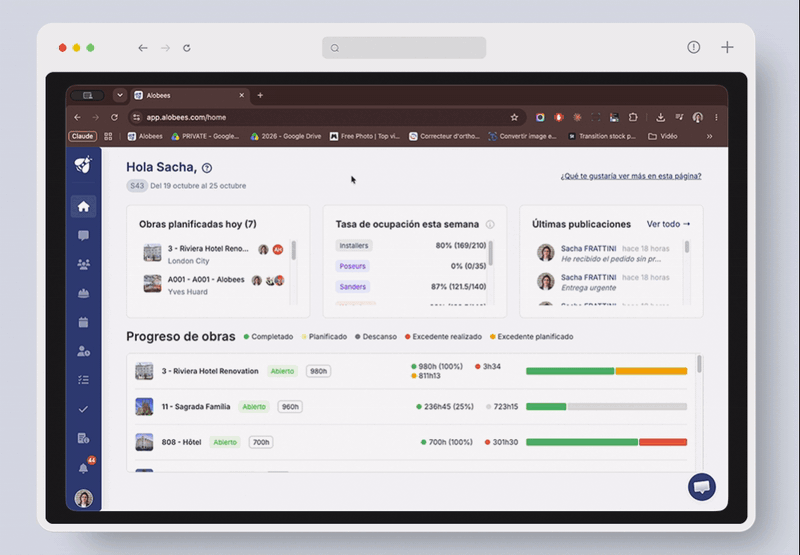The width and height of the screenshot is (800, 555).
Task: Expand the tab search dropdown arrow
Action: (120, 95)
